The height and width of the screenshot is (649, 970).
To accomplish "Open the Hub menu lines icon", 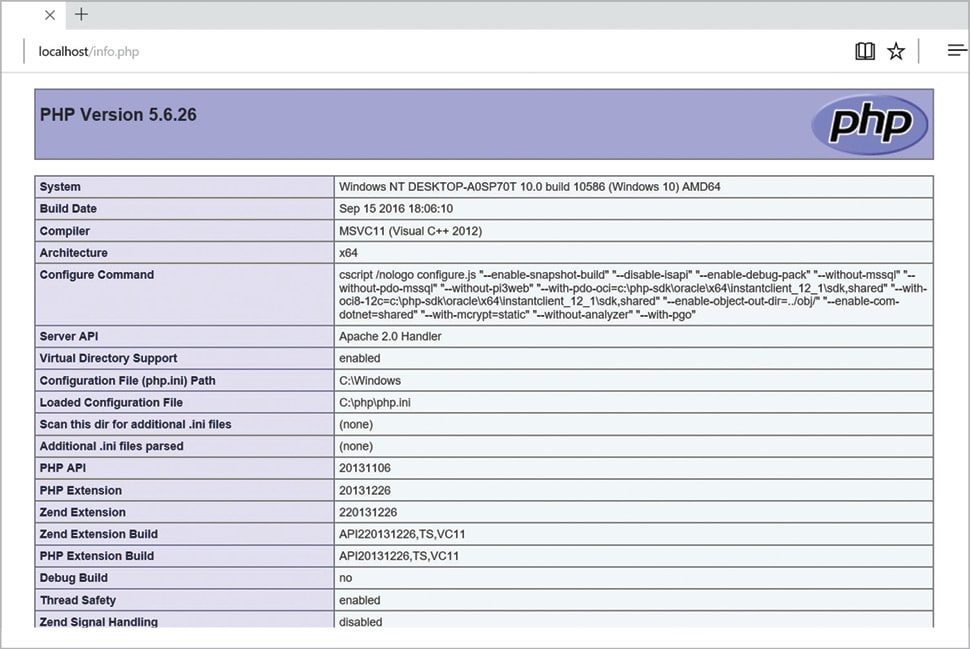I will [956, 51].
